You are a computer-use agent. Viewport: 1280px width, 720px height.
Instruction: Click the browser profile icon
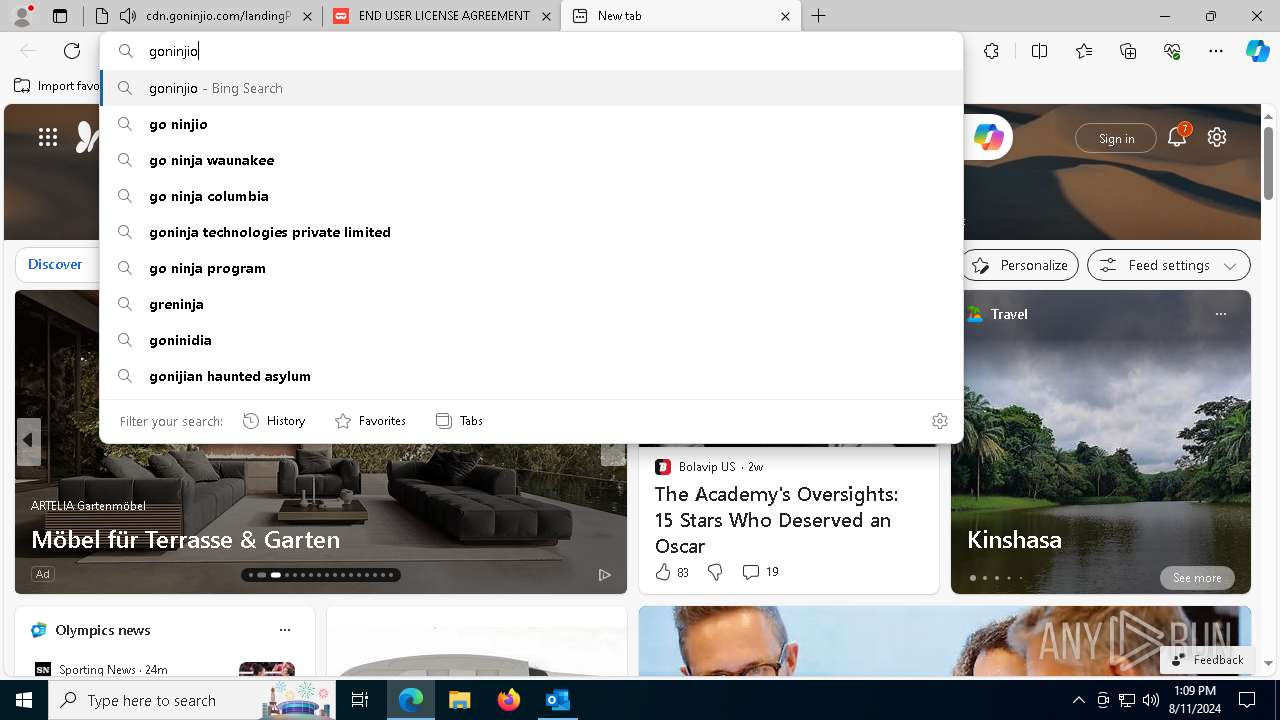22,16
